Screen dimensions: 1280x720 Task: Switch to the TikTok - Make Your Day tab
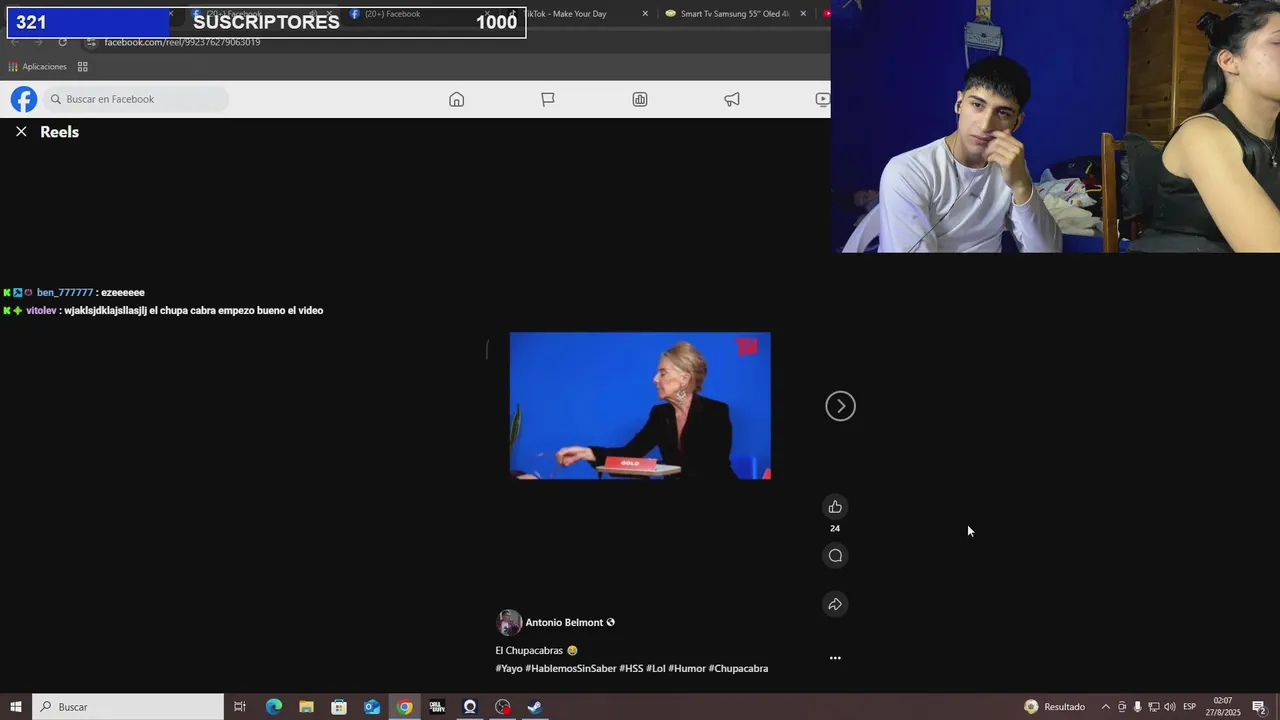click(575, 14)
